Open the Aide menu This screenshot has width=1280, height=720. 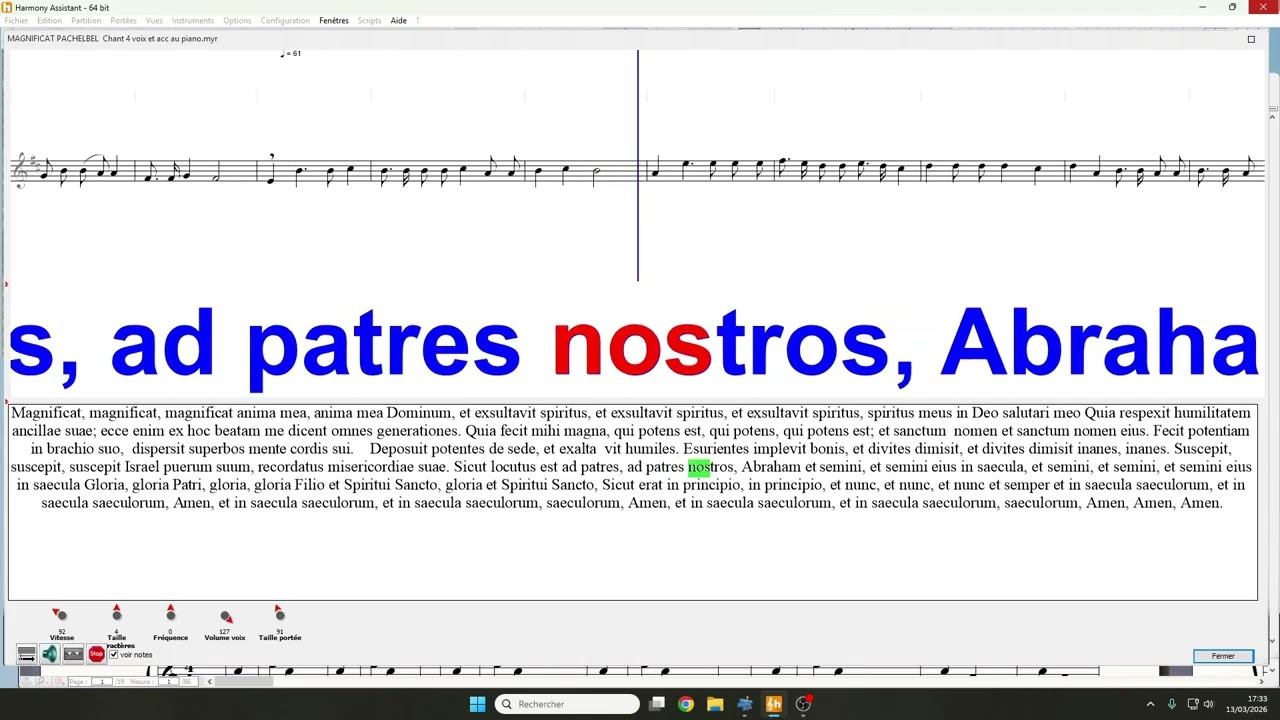point(398,20)
